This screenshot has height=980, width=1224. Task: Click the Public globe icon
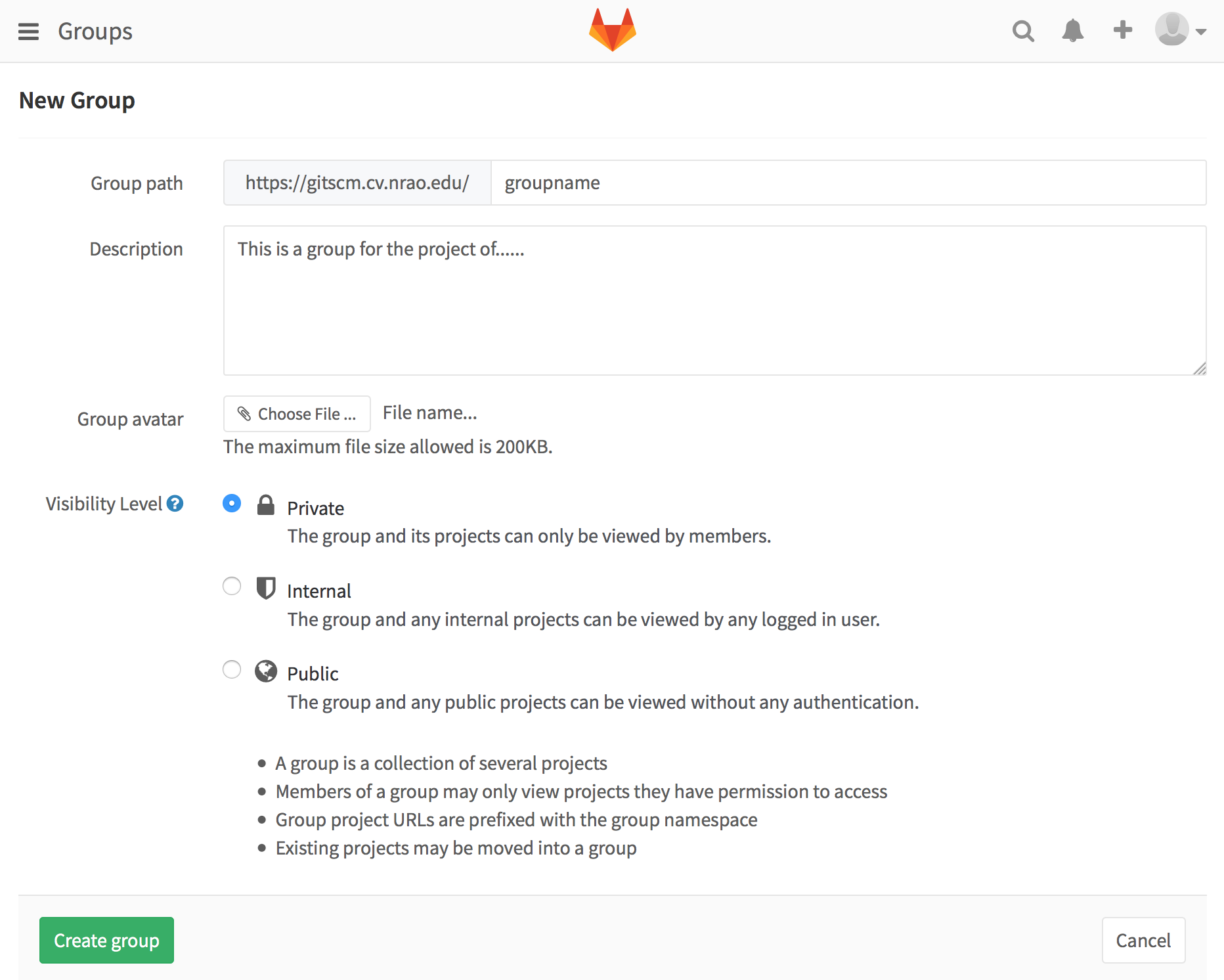[265, 671]
